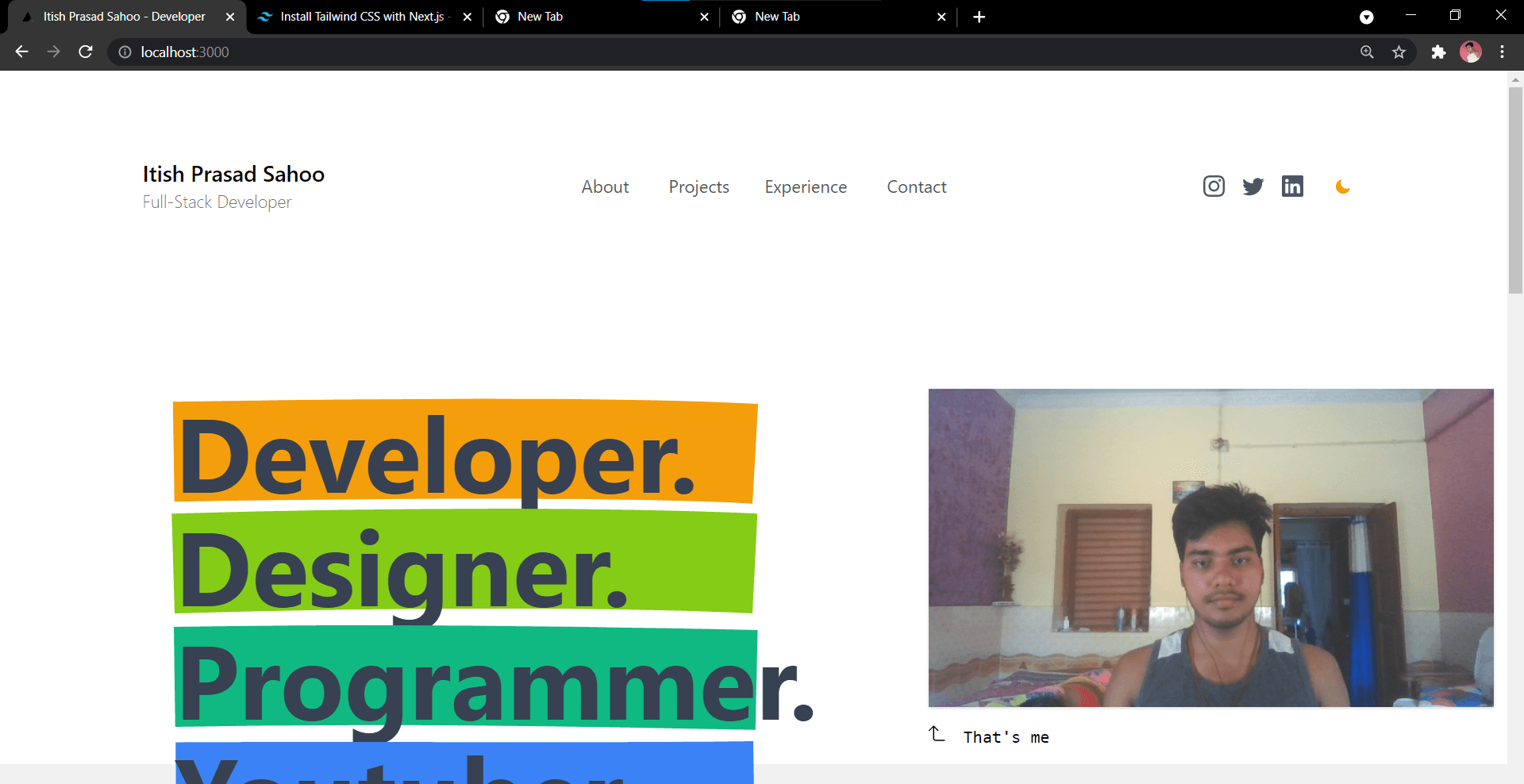
Task: Click the "That's me" caption text
Action: 1006,737
